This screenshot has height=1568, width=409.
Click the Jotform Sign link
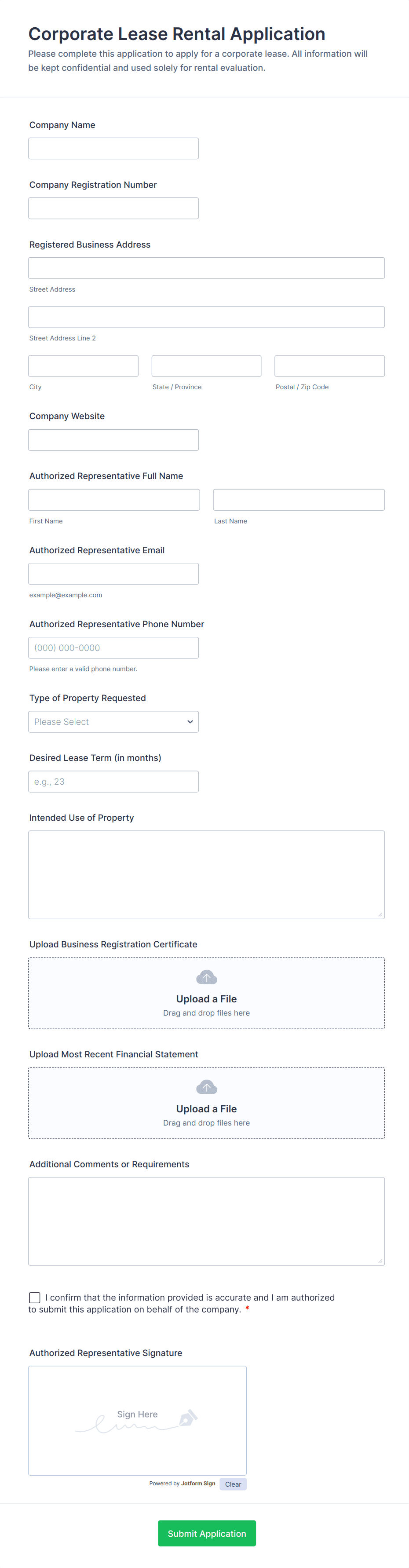(x=198, y=1484)
